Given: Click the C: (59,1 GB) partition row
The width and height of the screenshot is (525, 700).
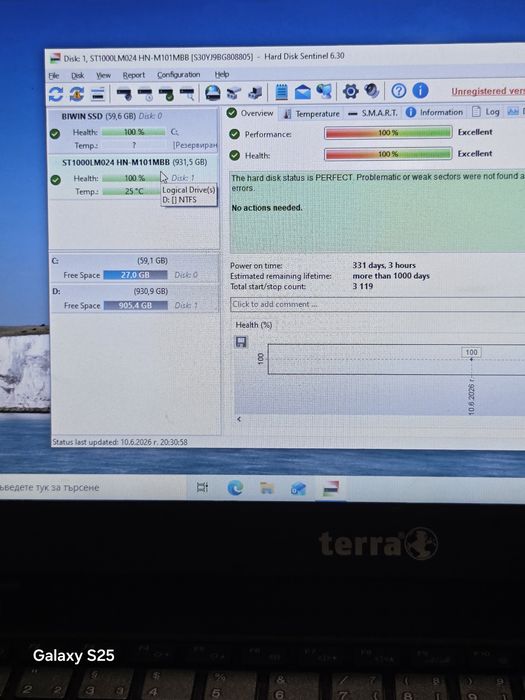Looking at the screenshot, I should [134, 268].
